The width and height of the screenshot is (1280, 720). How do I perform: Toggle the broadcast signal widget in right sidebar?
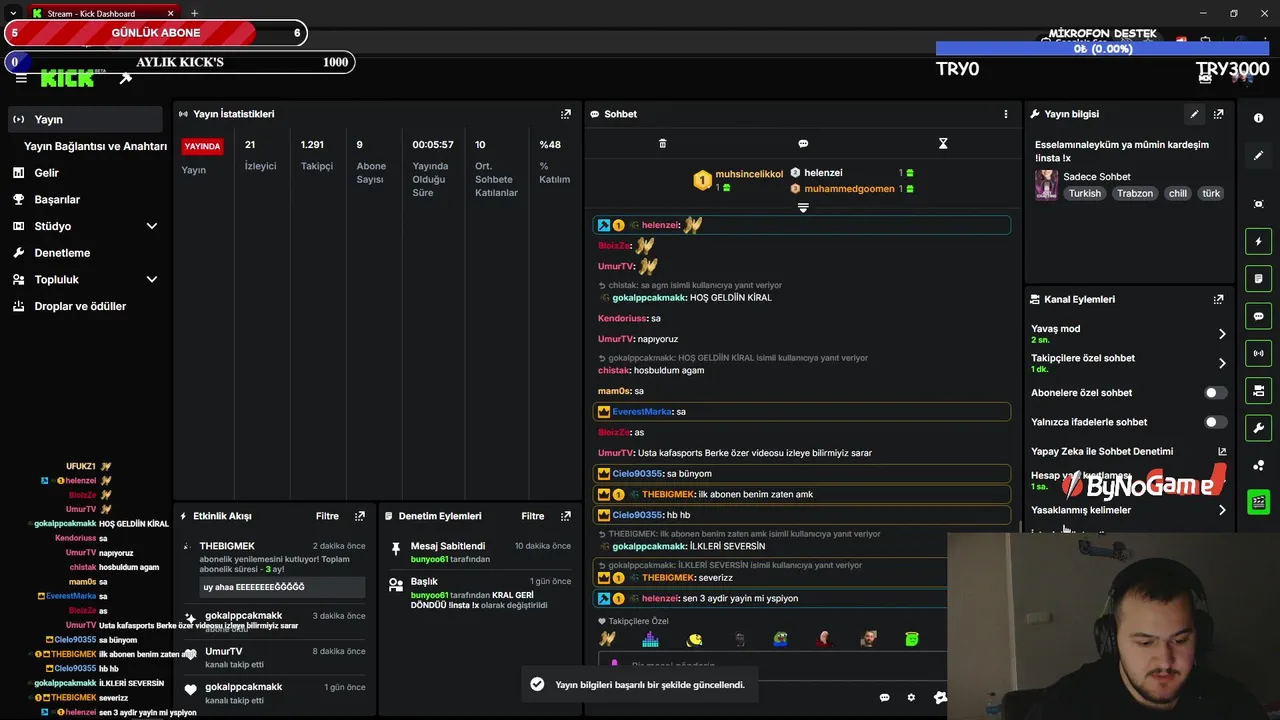1258,353
